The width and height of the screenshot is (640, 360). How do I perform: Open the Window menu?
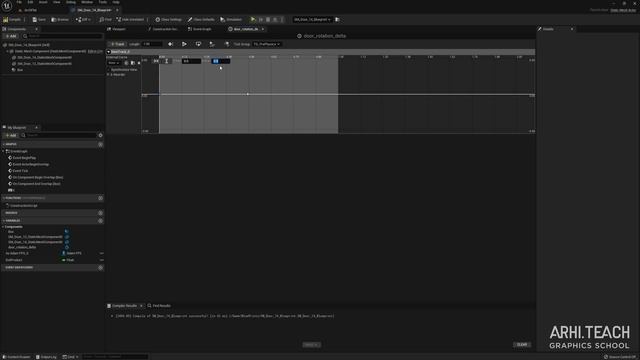coord(87,2)
